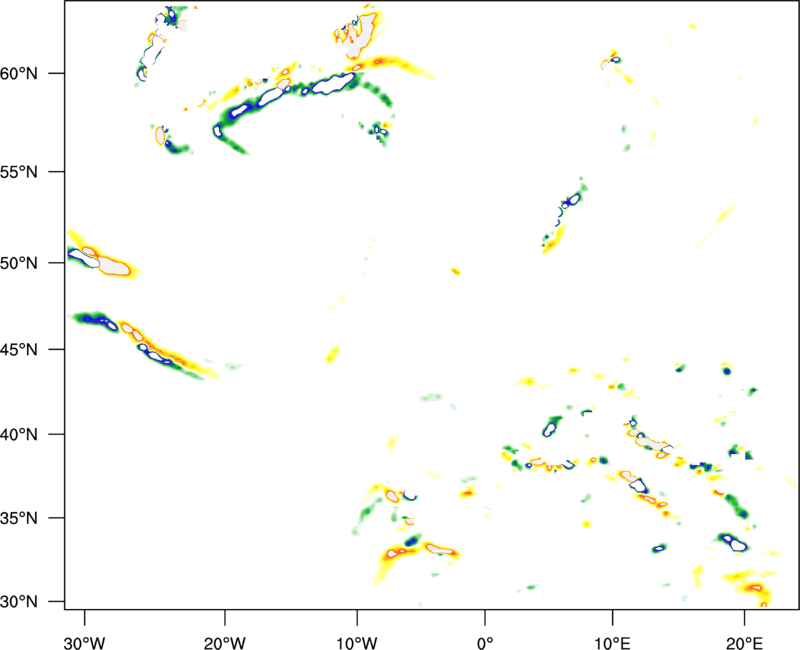The height and width of the screenshot is (650, 800).
Task: Click the 20°E longitude label
Action: [744, 643]
